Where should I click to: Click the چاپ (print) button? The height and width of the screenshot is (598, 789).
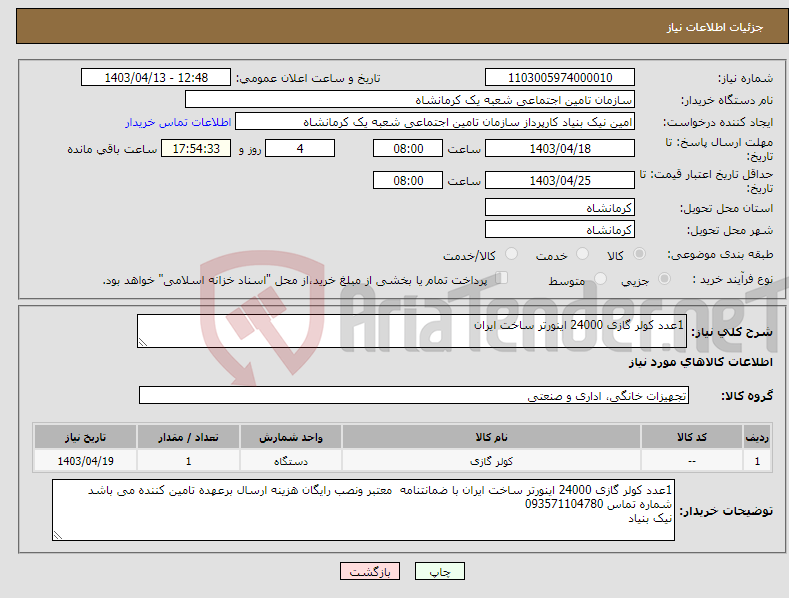[439, 571]
